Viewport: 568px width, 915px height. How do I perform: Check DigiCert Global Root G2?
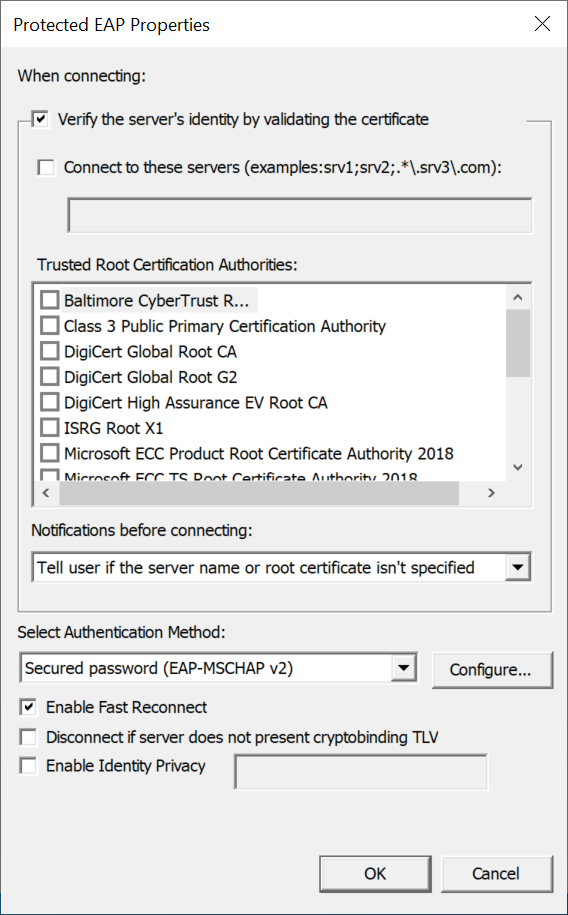pos(50,377)
